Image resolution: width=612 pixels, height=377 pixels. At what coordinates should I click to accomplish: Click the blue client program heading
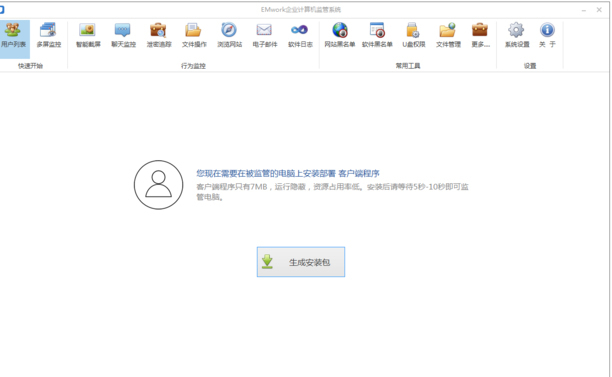288,173
